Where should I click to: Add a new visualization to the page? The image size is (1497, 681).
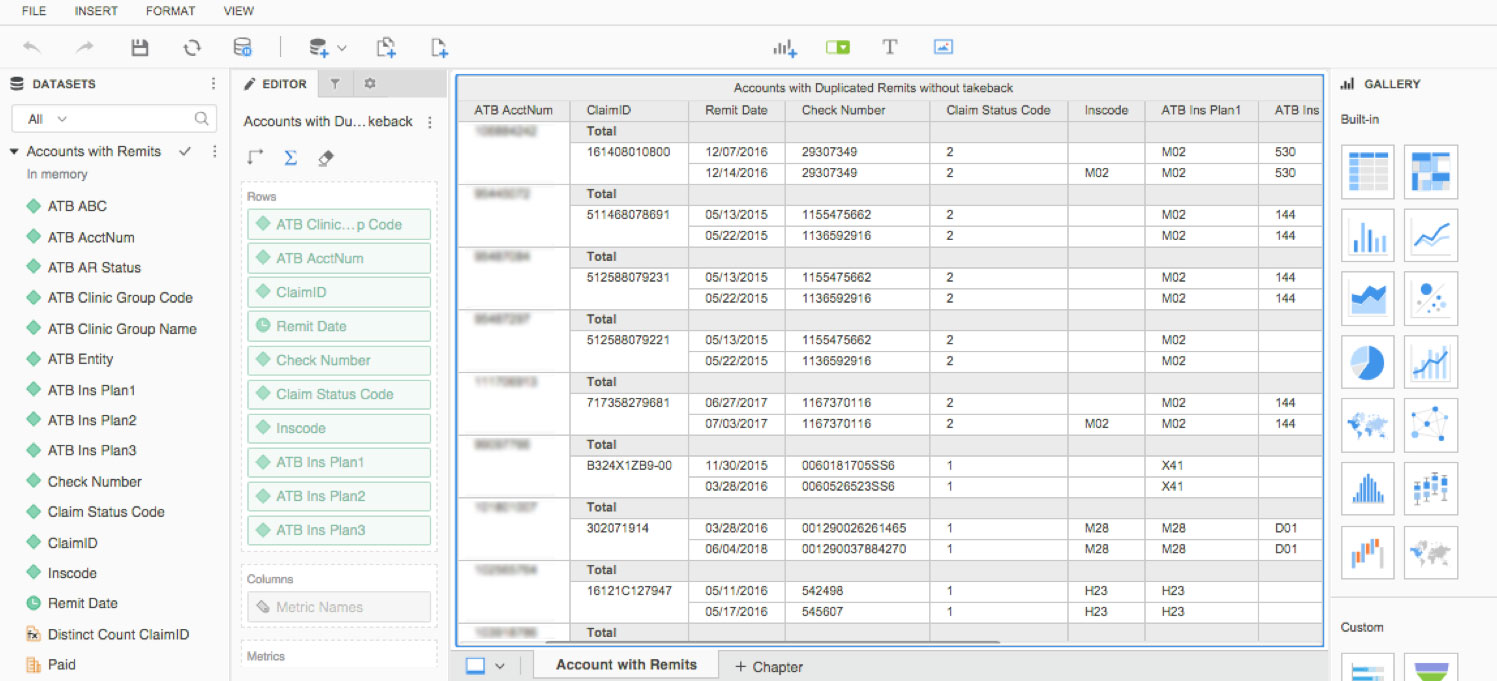(785, 47)
